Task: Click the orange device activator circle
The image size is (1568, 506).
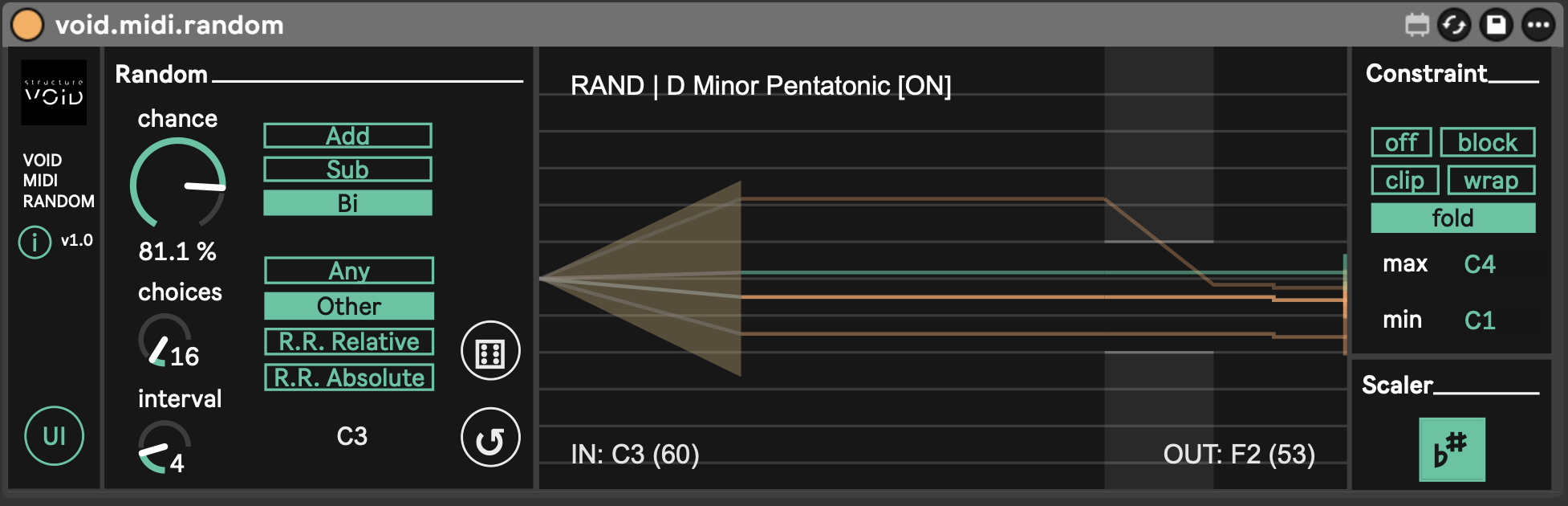Action: [27, 24]
